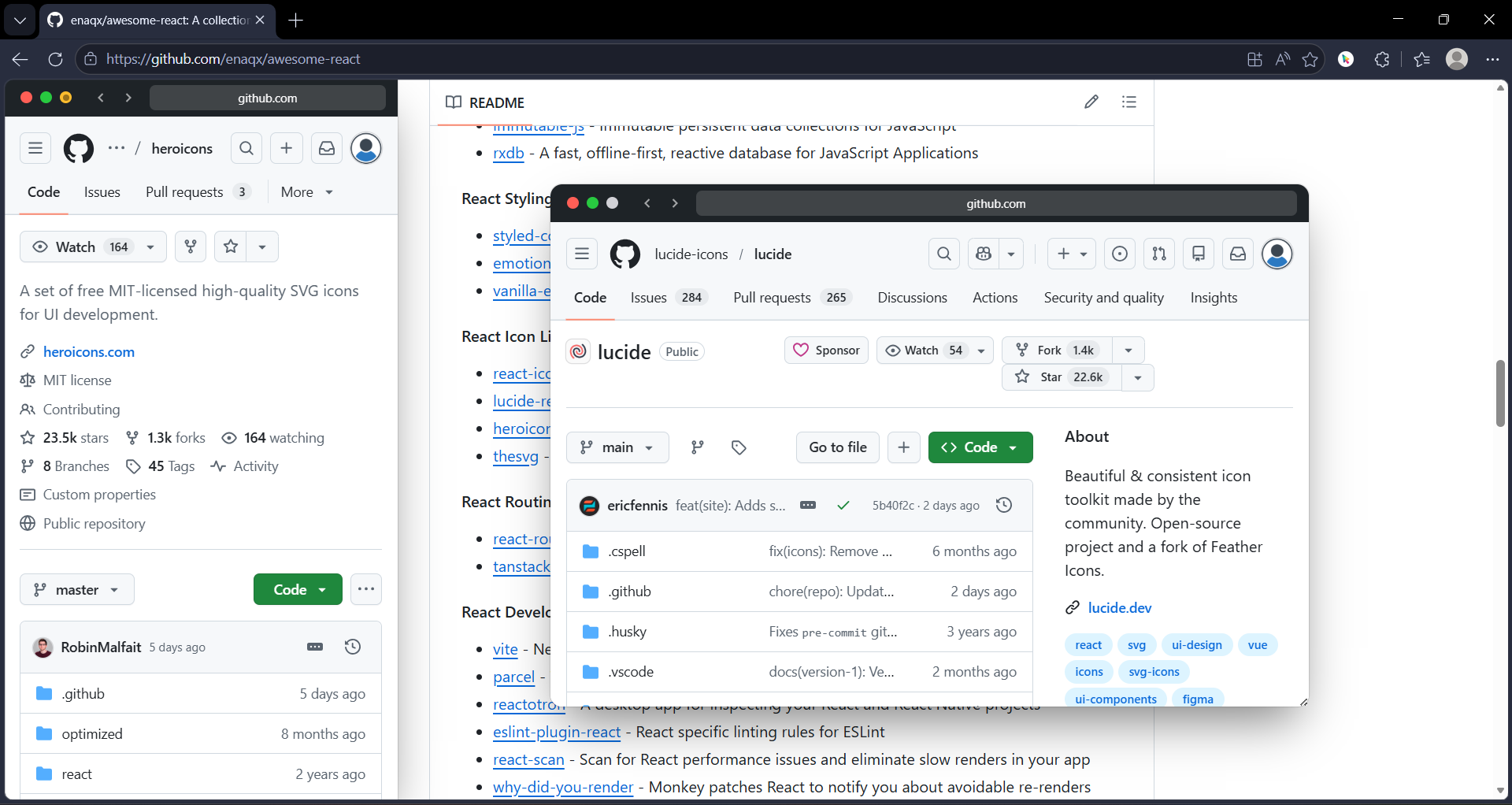Image resolution: width=1512 pixels, height=805 pixels.
Task: Visit lucide.dev link
Action: (x=1119, y=608)
